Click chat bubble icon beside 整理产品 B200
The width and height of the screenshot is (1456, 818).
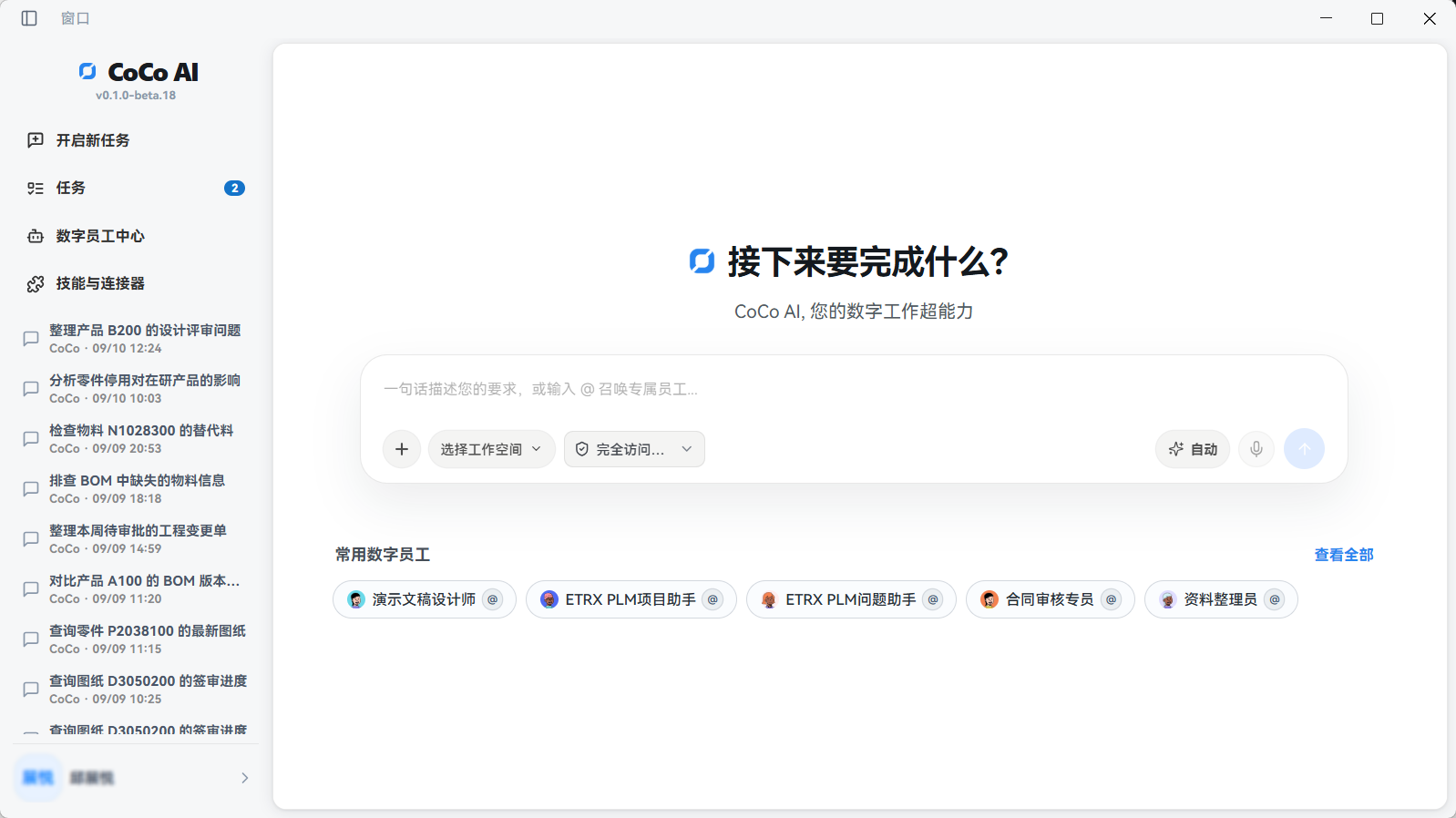pyautogui.click(x=31, y=339)
